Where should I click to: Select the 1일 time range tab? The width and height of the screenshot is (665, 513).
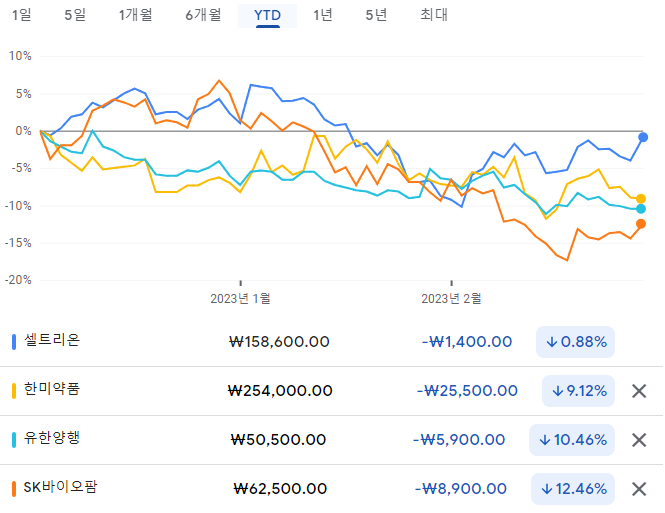(22, 15)
